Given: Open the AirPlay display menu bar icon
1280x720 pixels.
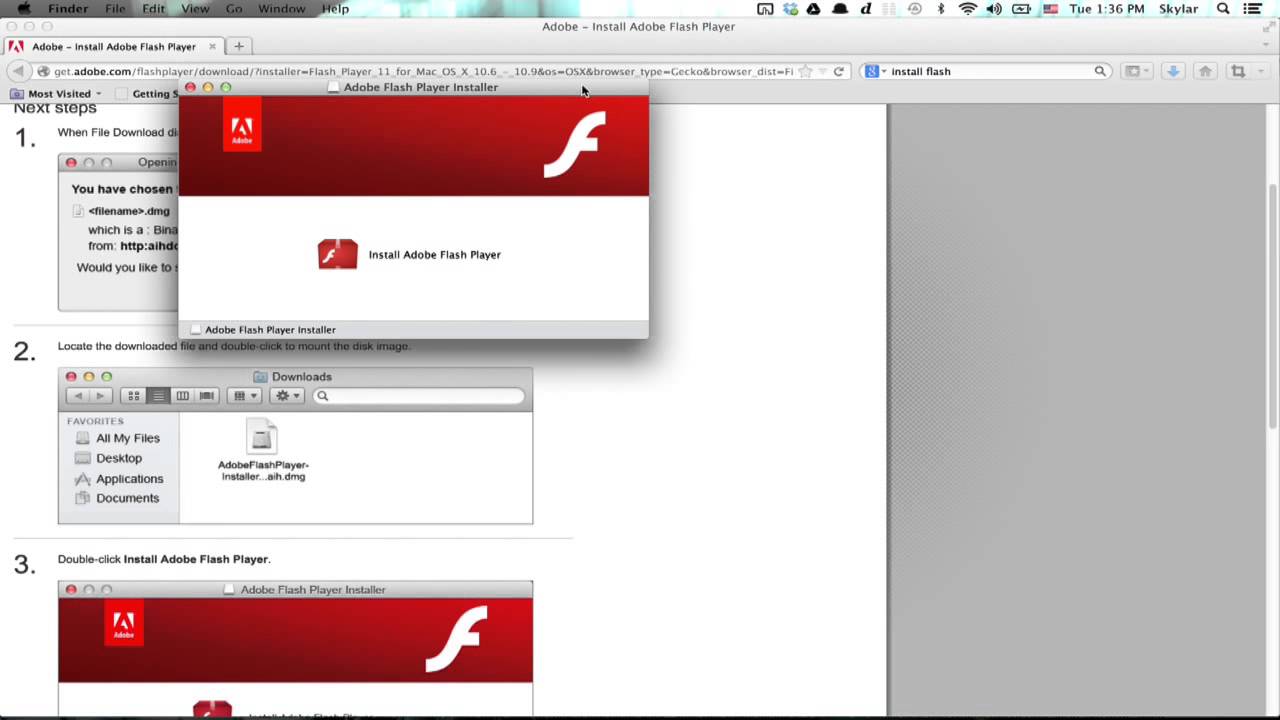Looking at the screenshot, I should (765, 9).
